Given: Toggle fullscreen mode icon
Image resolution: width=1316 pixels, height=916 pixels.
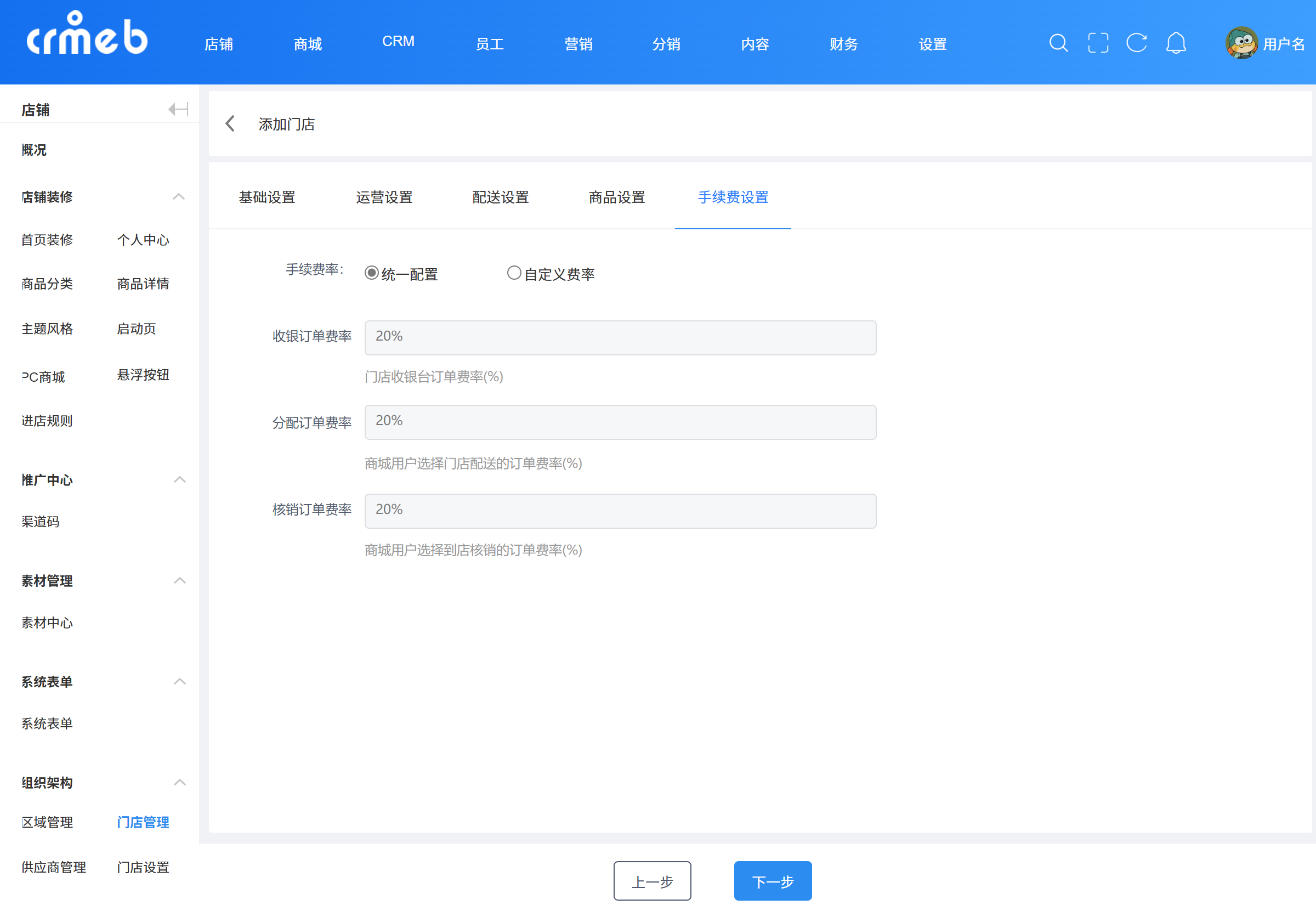Looking at the screenshot, I should [x=1098, y=43].
